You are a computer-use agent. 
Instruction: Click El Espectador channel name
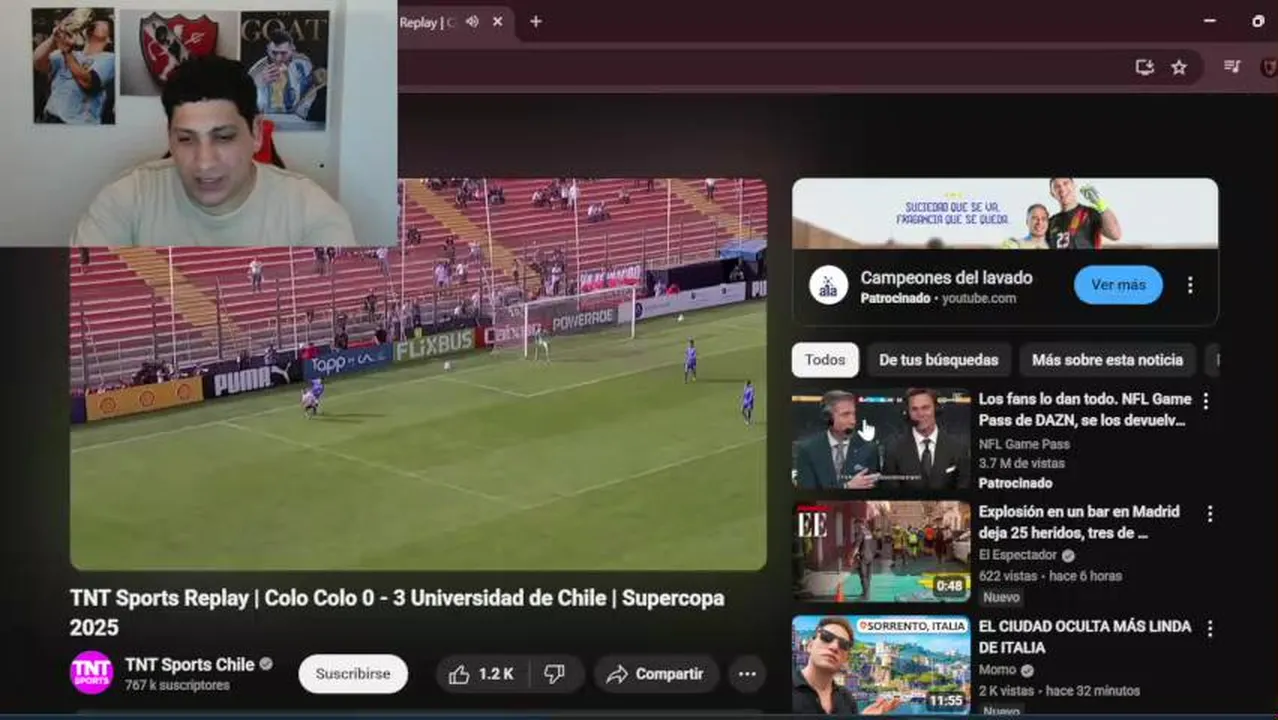tap(1018, 555)
